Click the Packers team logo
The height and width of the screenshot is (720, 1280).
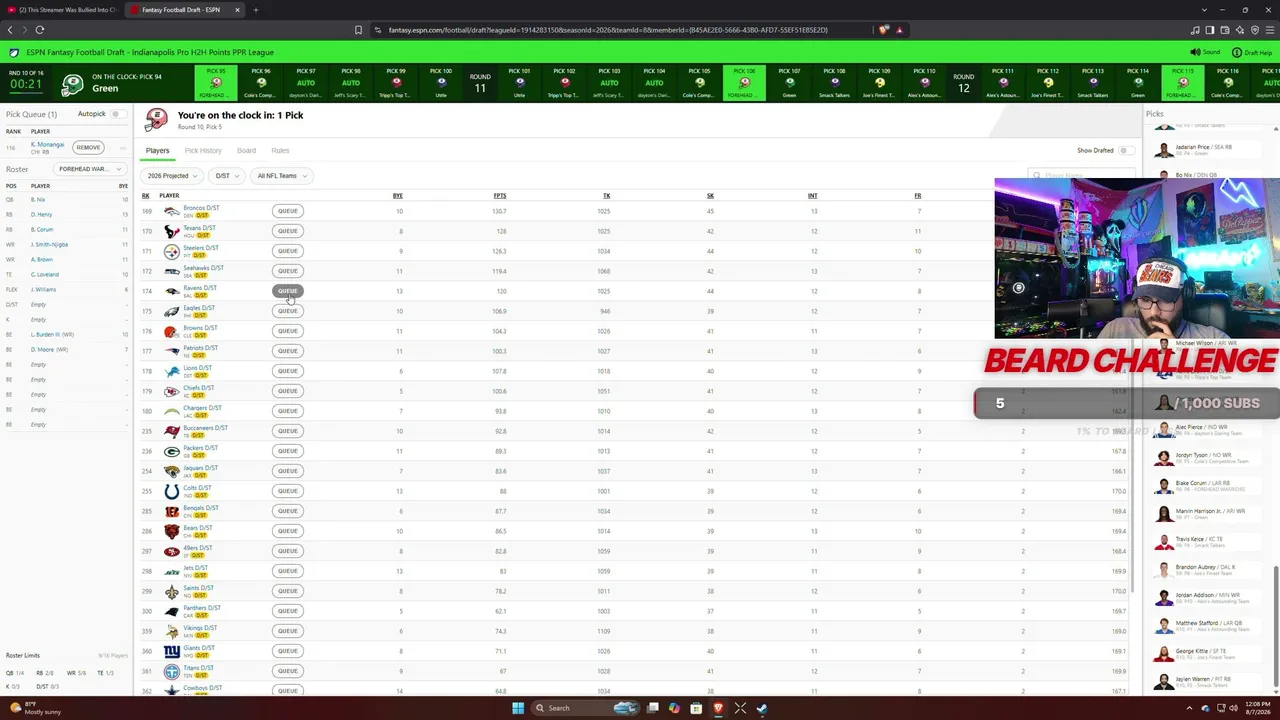(x=172, y=451)
